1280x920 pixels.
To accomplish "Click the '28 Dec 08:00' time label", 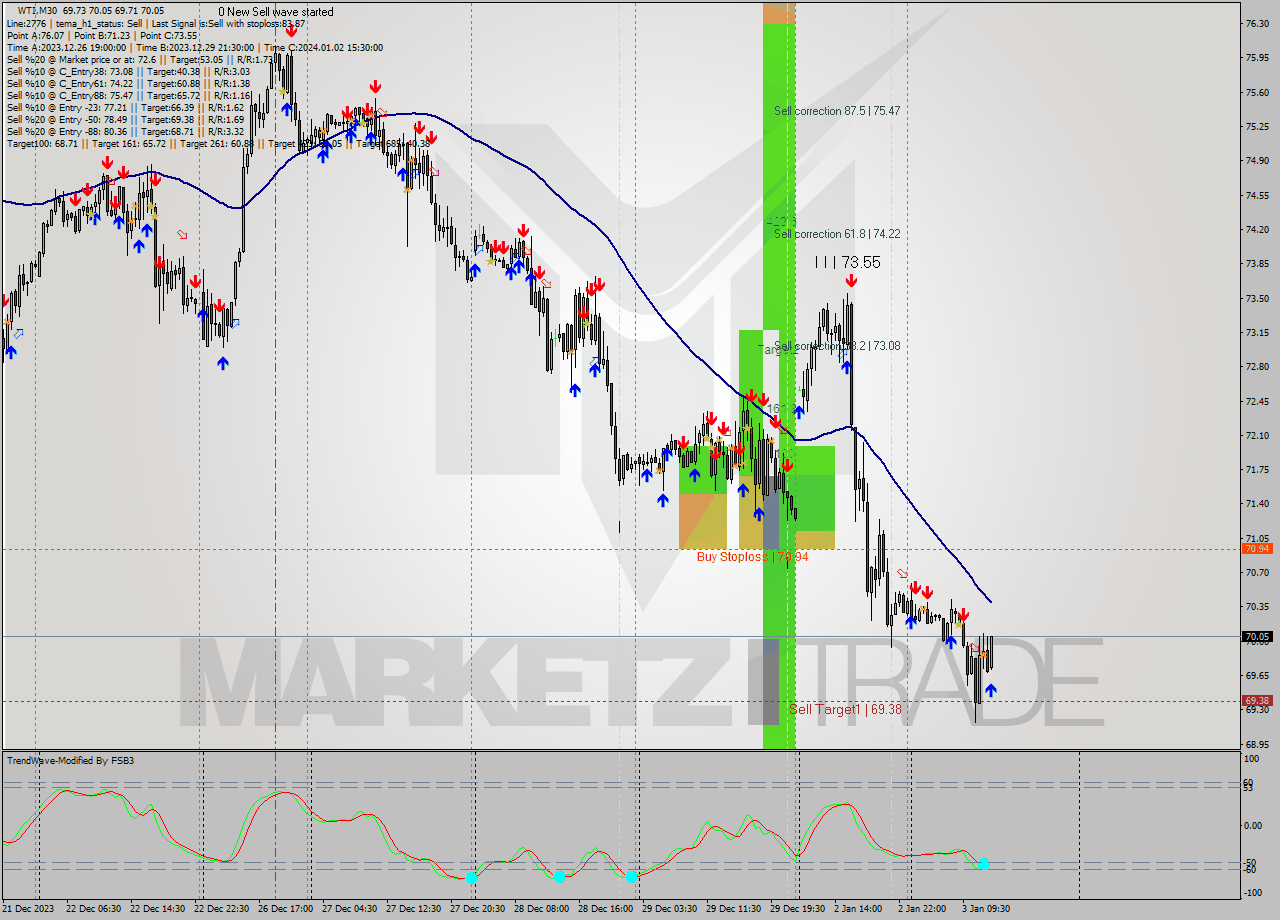I will 542,909.
